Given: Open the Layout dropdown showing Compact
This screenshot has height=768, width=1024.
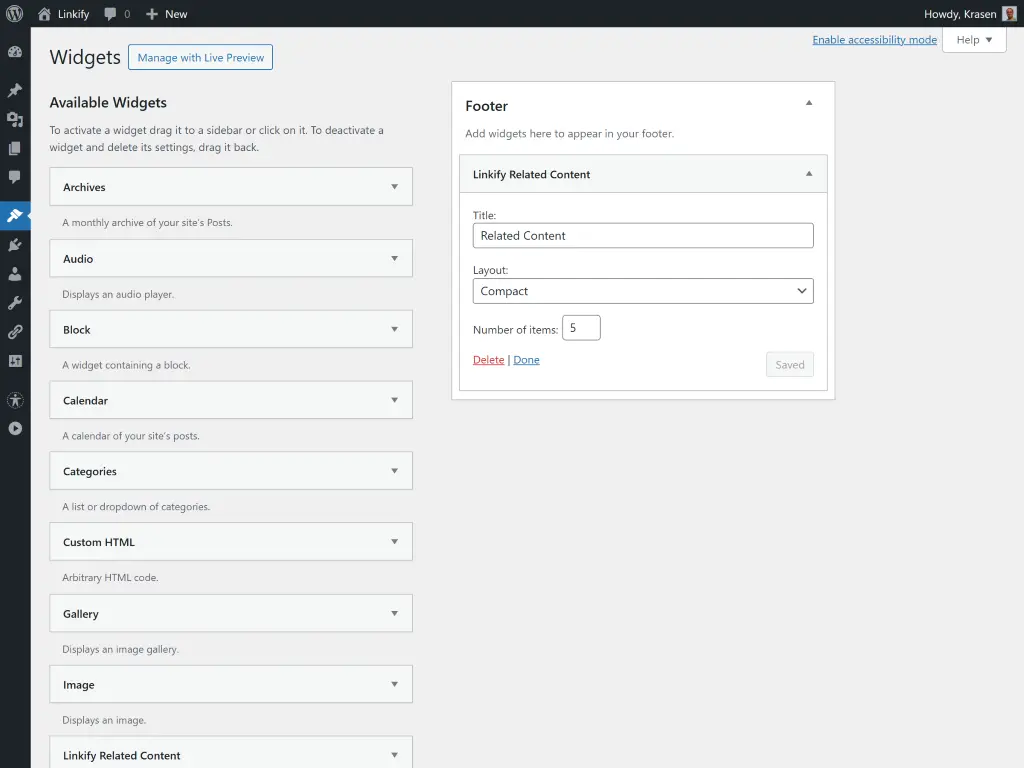Looking at the screenshot, I should coord(642,290).
